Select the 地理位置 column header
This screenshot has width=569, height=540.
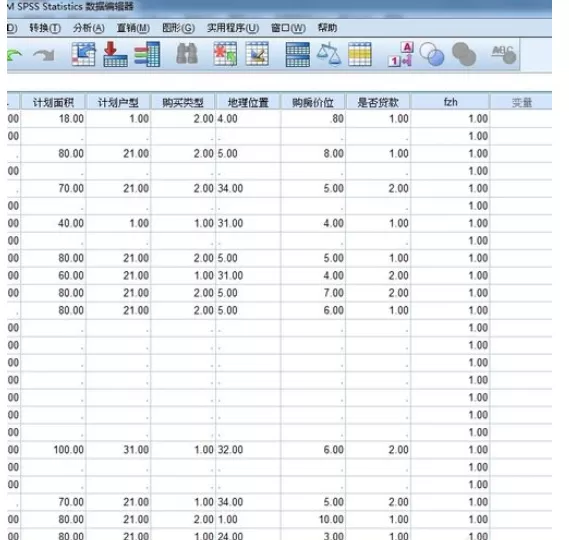pyautogui.click(x=248, y=102)
